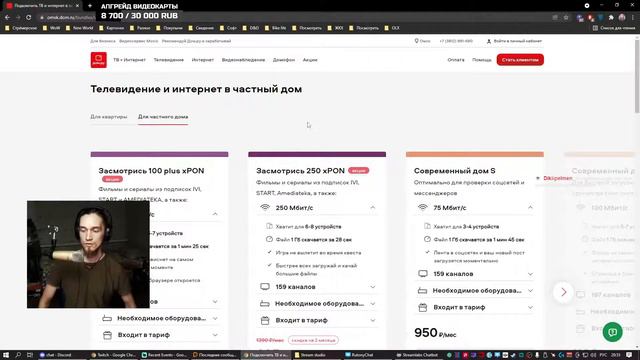The width and height of the screenshot is (640, 360).
Task: Click Входит в тариф icon in Засмотрись 250 card
Action: pyautogui.click(x=265, y=320)
